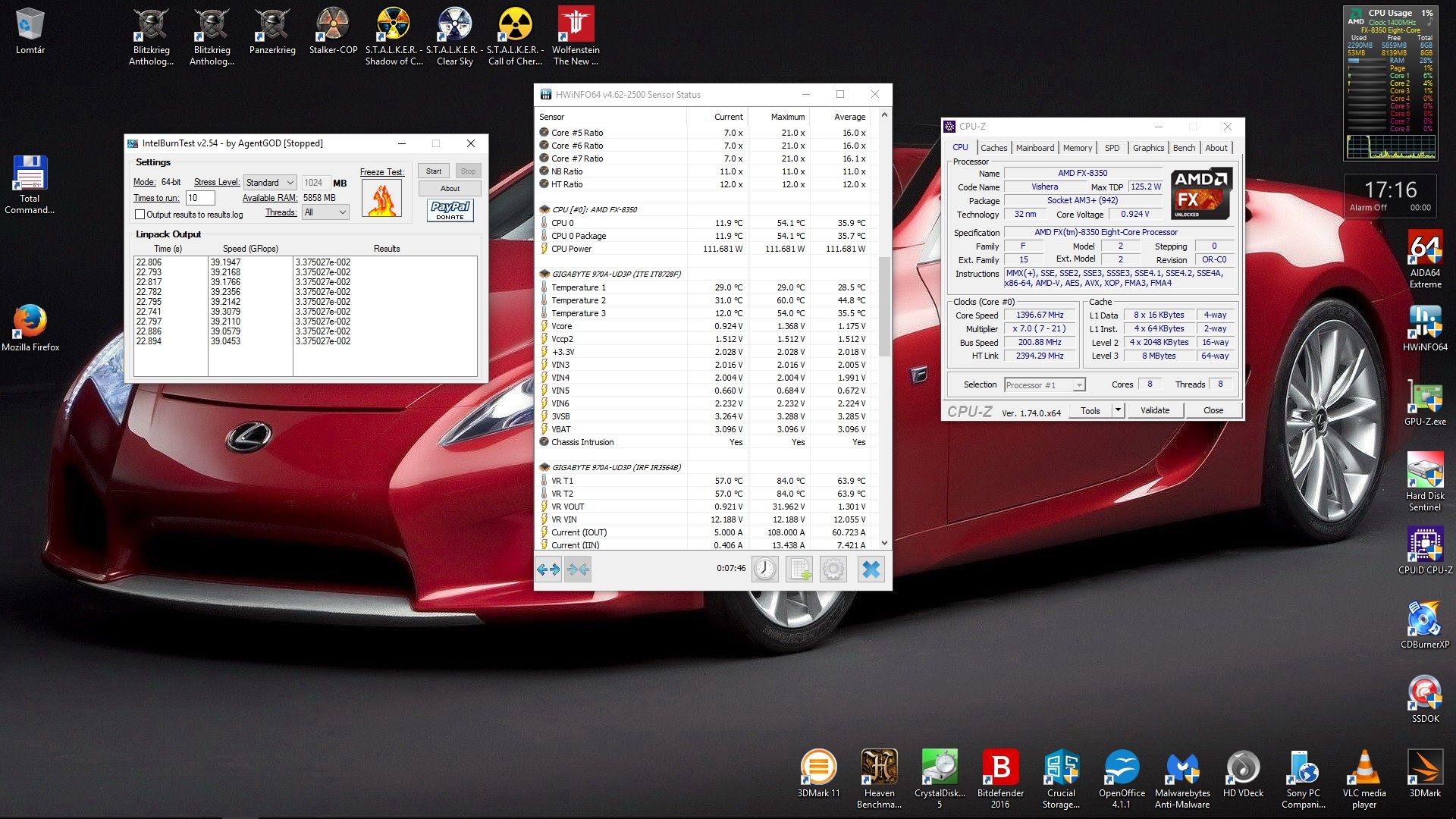1456x819 pixels.
Task: Switch to the Memory tab in CPU-Z
Action: point(1077,148)
